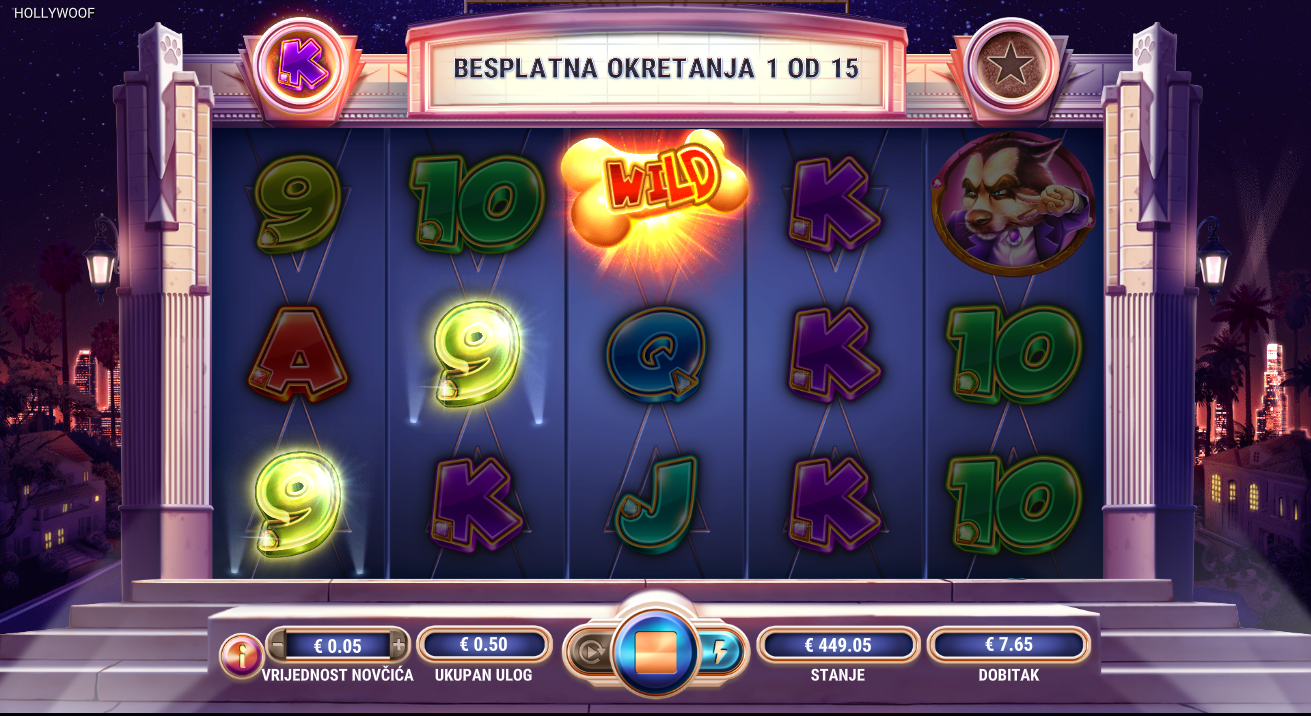Click the balance € 449.05 display
Screen dimensions: 1311x716
tap(838, 645)
